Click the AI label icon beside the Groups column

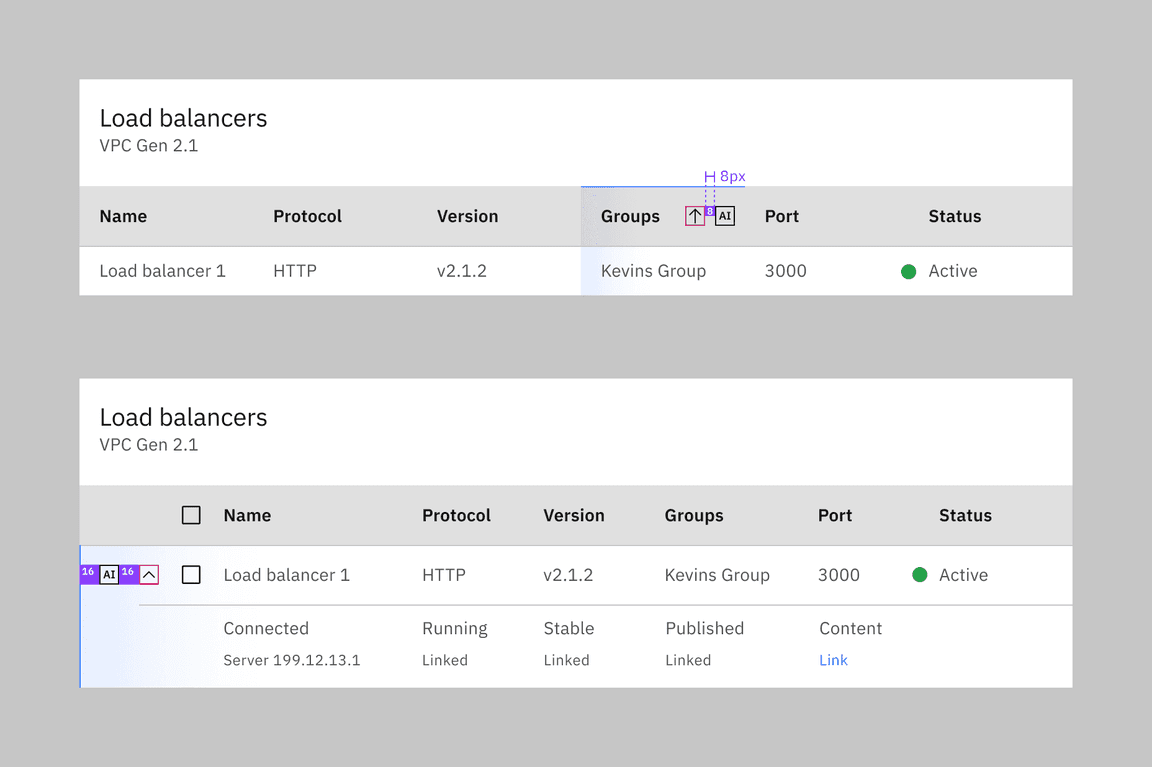[x=724, y=215]
